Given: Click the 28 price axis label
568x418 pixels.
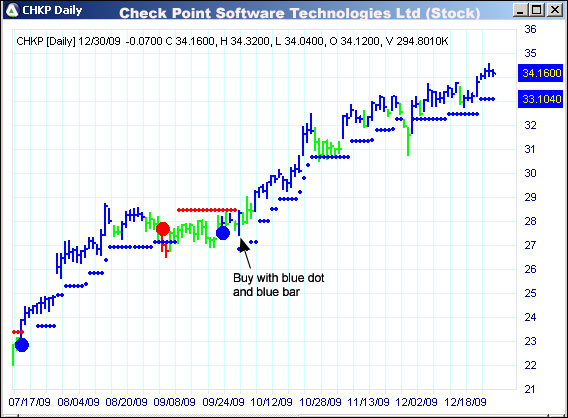Looking at the screenshot, I should (530, 221).
